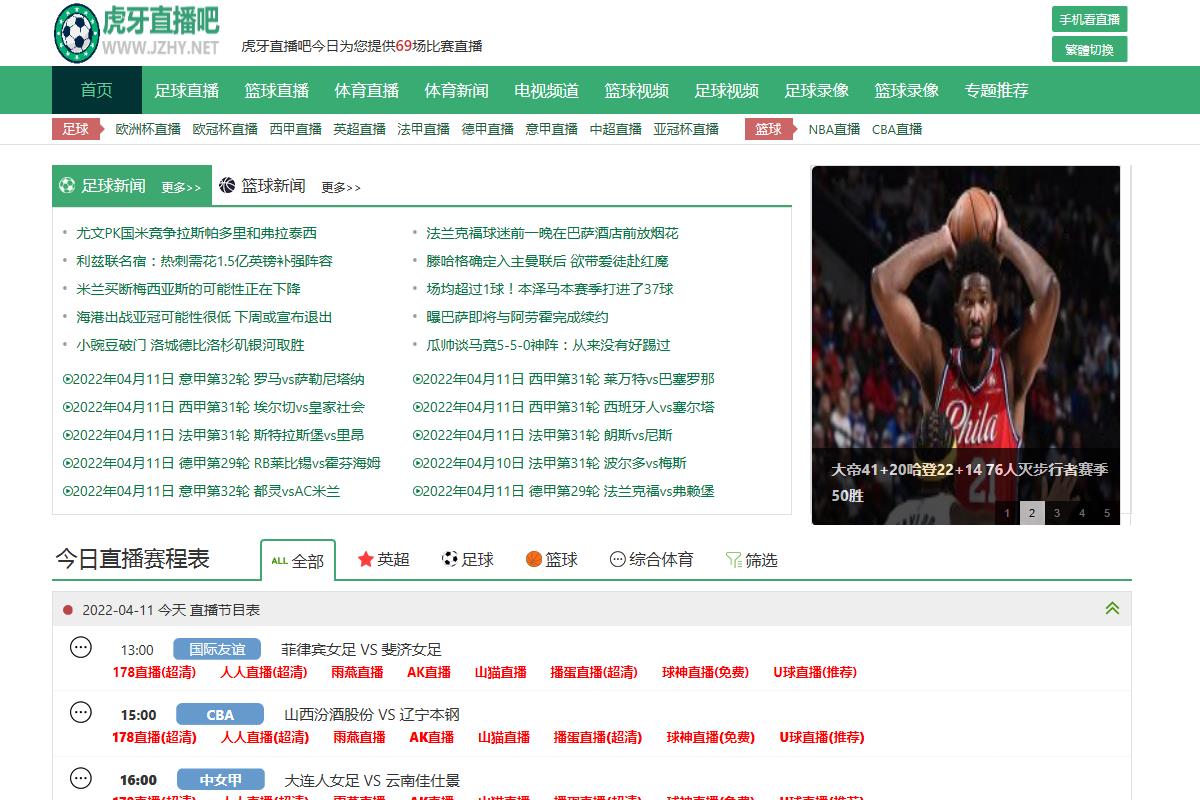Open 178直播(超清) for 菲律宾女足 match
This screenshot has width=1200, height=800.
pyautogui.click(x=154, y=672)
